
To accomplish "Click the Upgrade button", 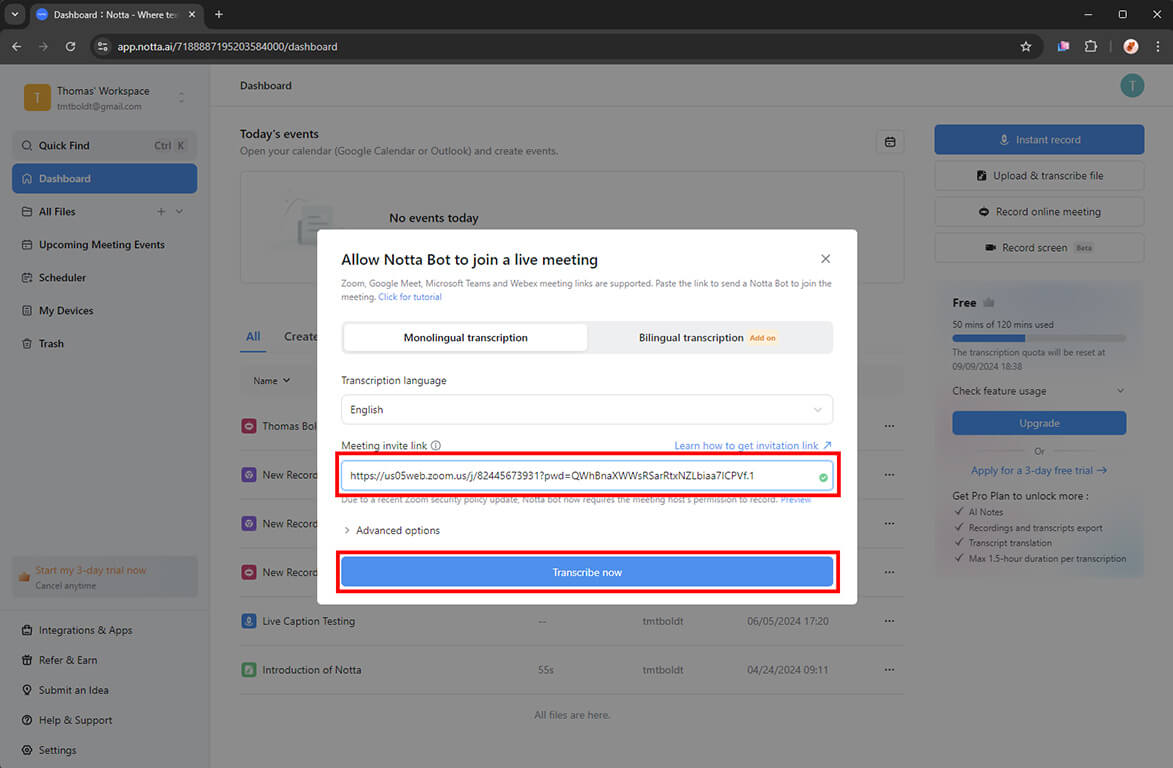I will pyautogui.click(x=1039, y=423).
